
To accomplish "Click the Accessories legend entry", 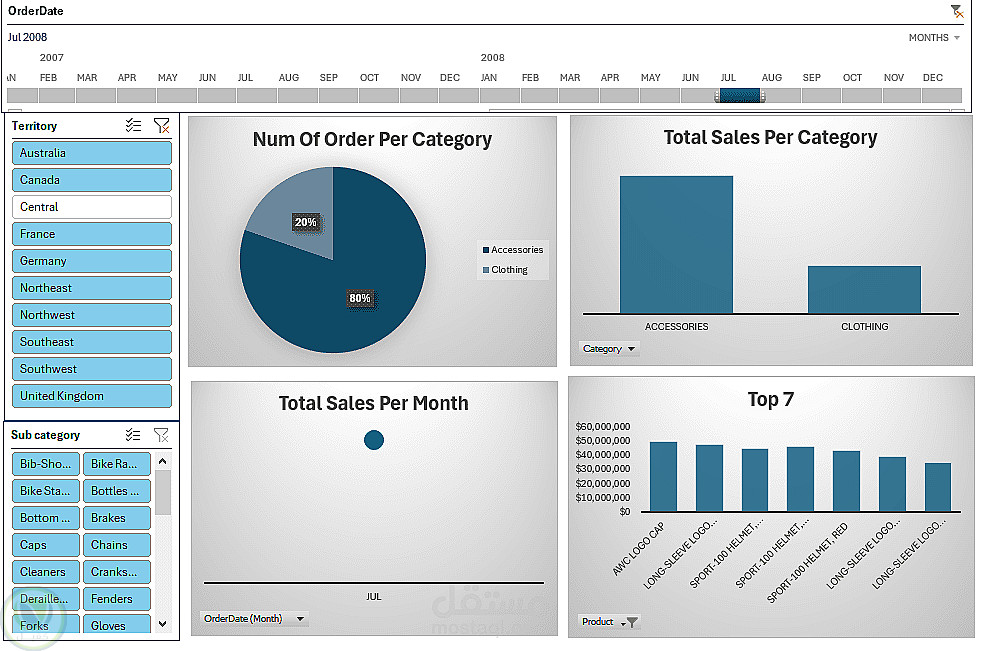I will (513, 250).
